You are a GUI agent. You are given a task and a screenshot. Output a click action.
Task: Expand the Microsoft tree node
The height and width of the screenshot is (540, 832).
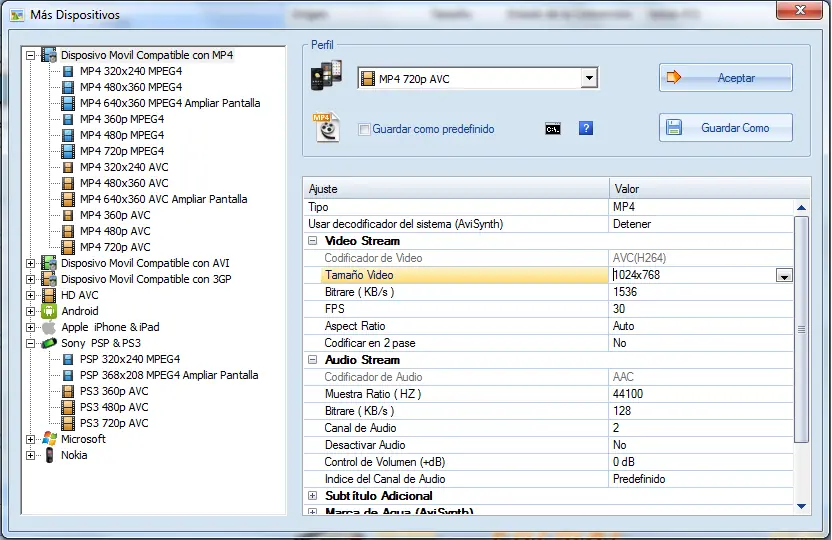(x=30, y=439)
